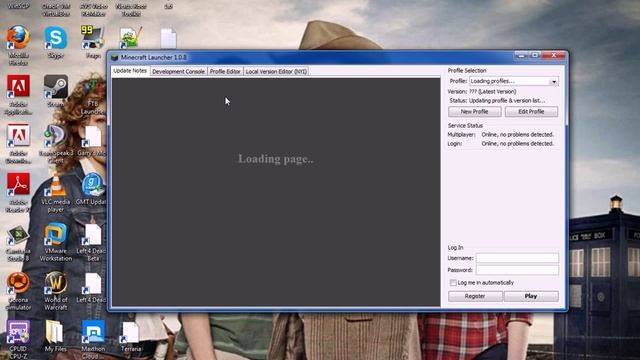Click the New Profile button

point(474,111)
